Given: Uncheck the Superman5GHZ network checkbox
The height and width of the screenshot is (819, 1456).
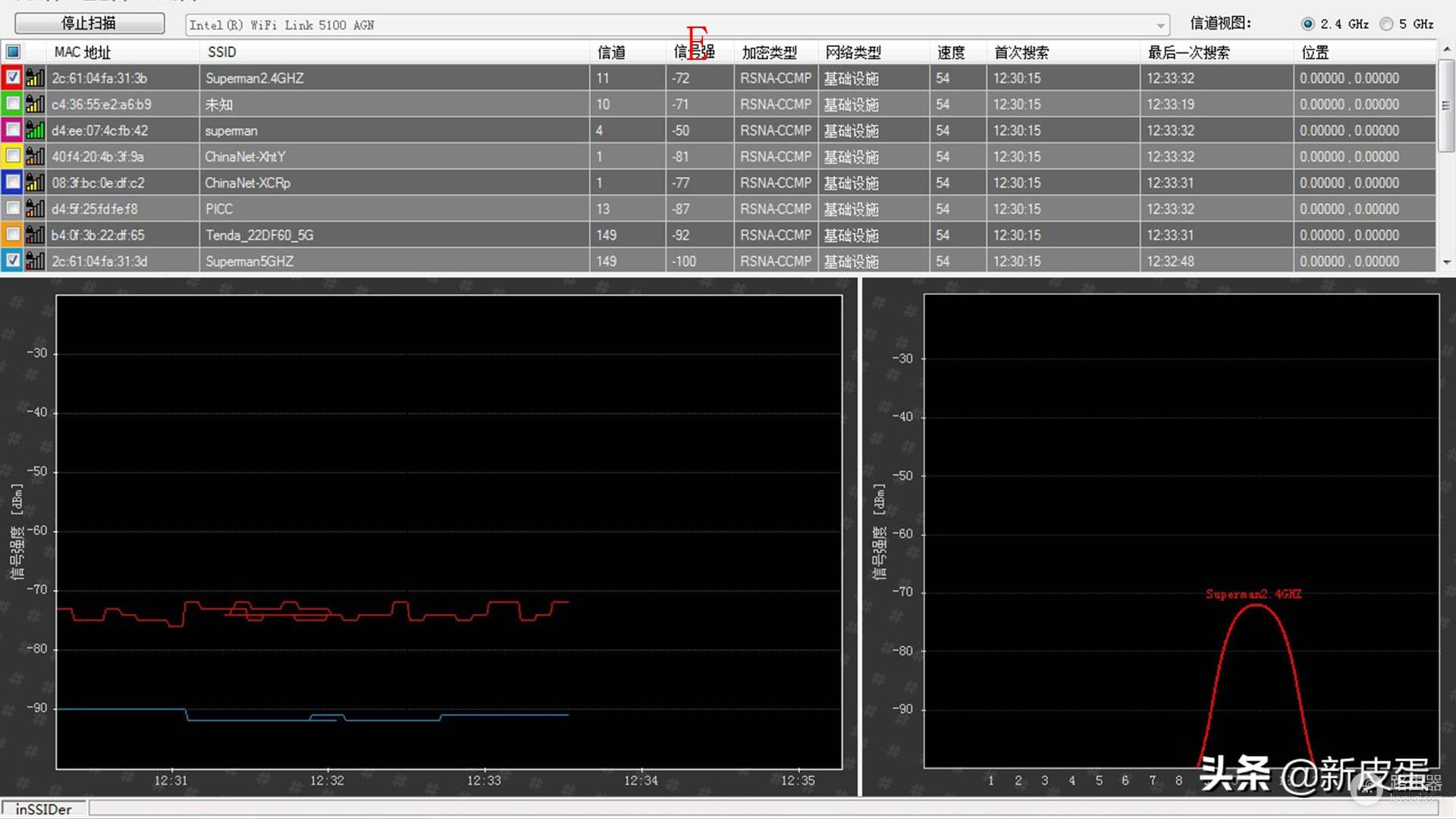Looking at the screenshot, I should (x=13, y=261).
